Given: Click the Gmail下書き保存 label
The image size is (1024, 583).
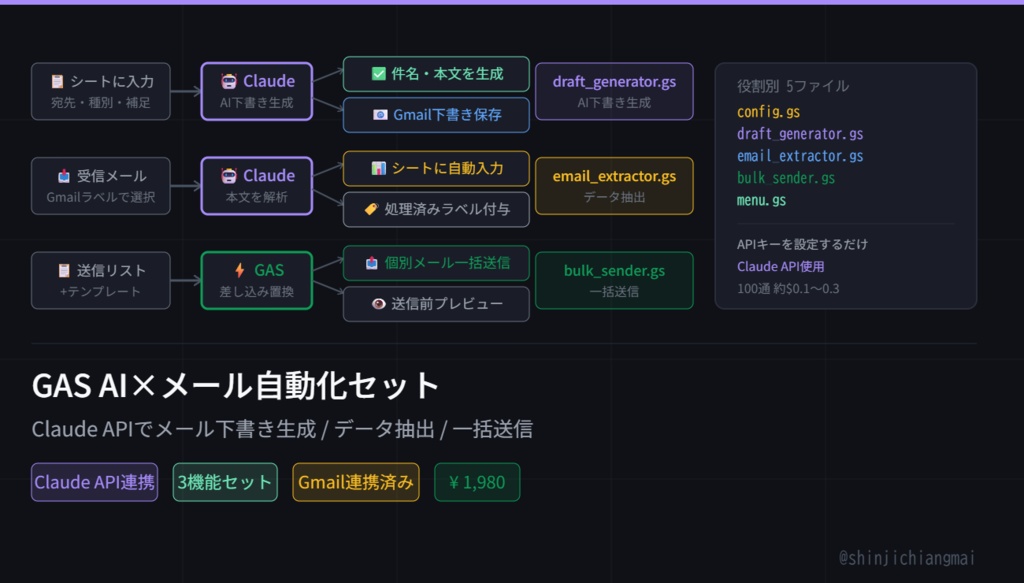Looking at the screenshot, I should [447, 115].
